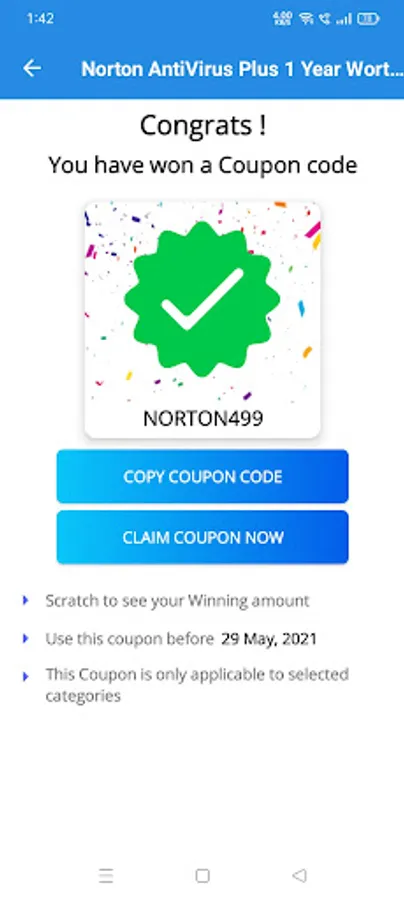404x900 pixels.
Task: Tap CLAIM COUPON NOW button
Action: (203, 537)
